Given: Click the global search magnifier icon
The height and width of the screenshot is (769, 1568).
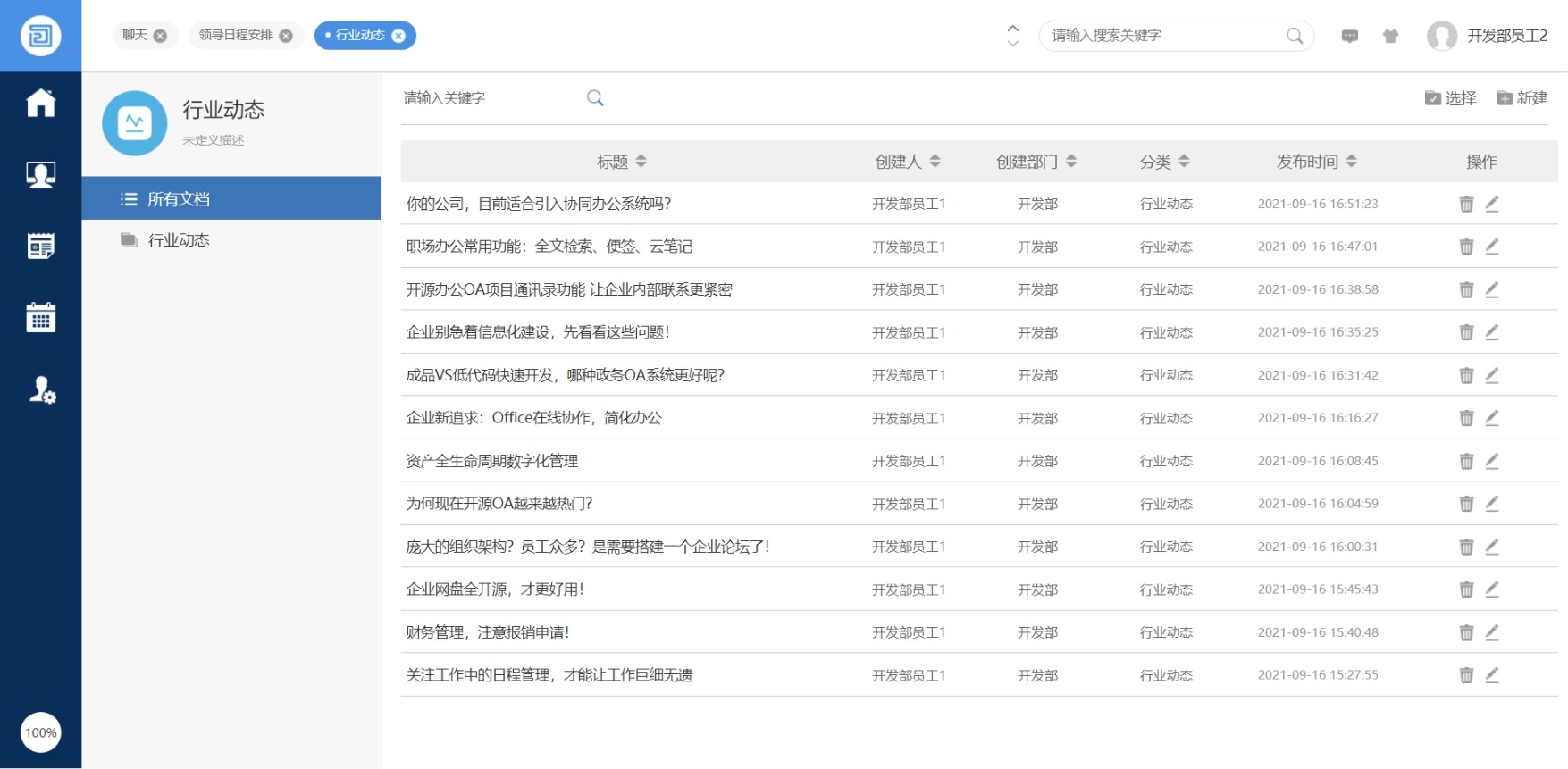Looking at the screenshot, I should tap(1295, 36).
